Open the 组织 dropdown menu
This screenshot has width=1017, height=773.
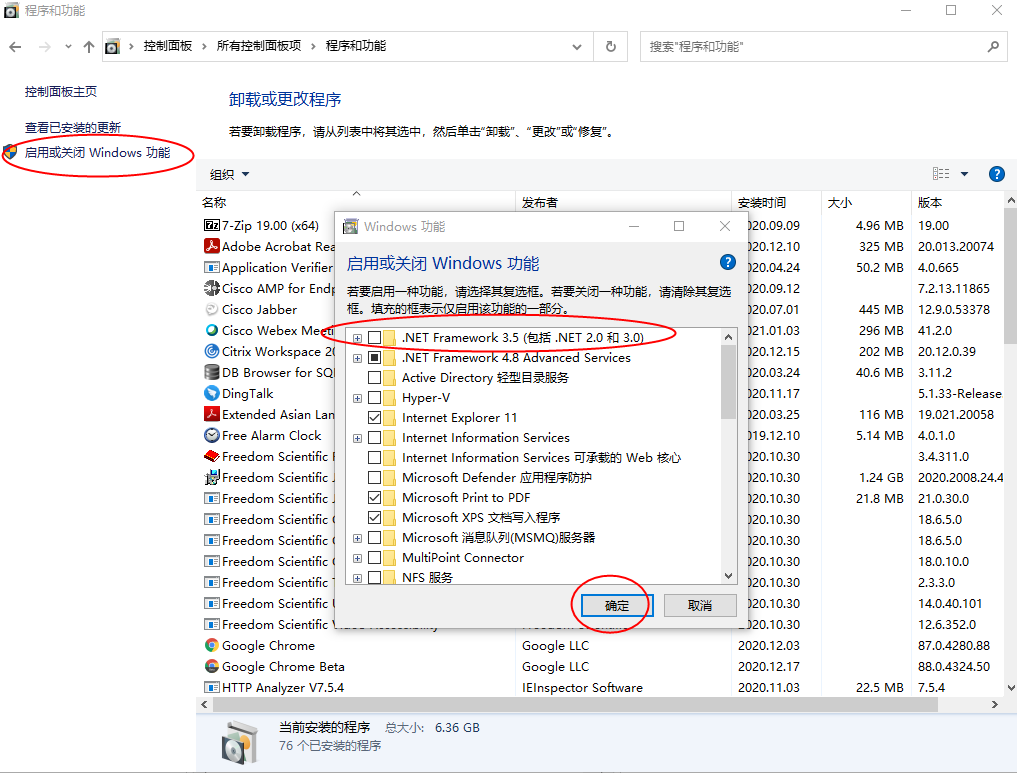[229, 174]
